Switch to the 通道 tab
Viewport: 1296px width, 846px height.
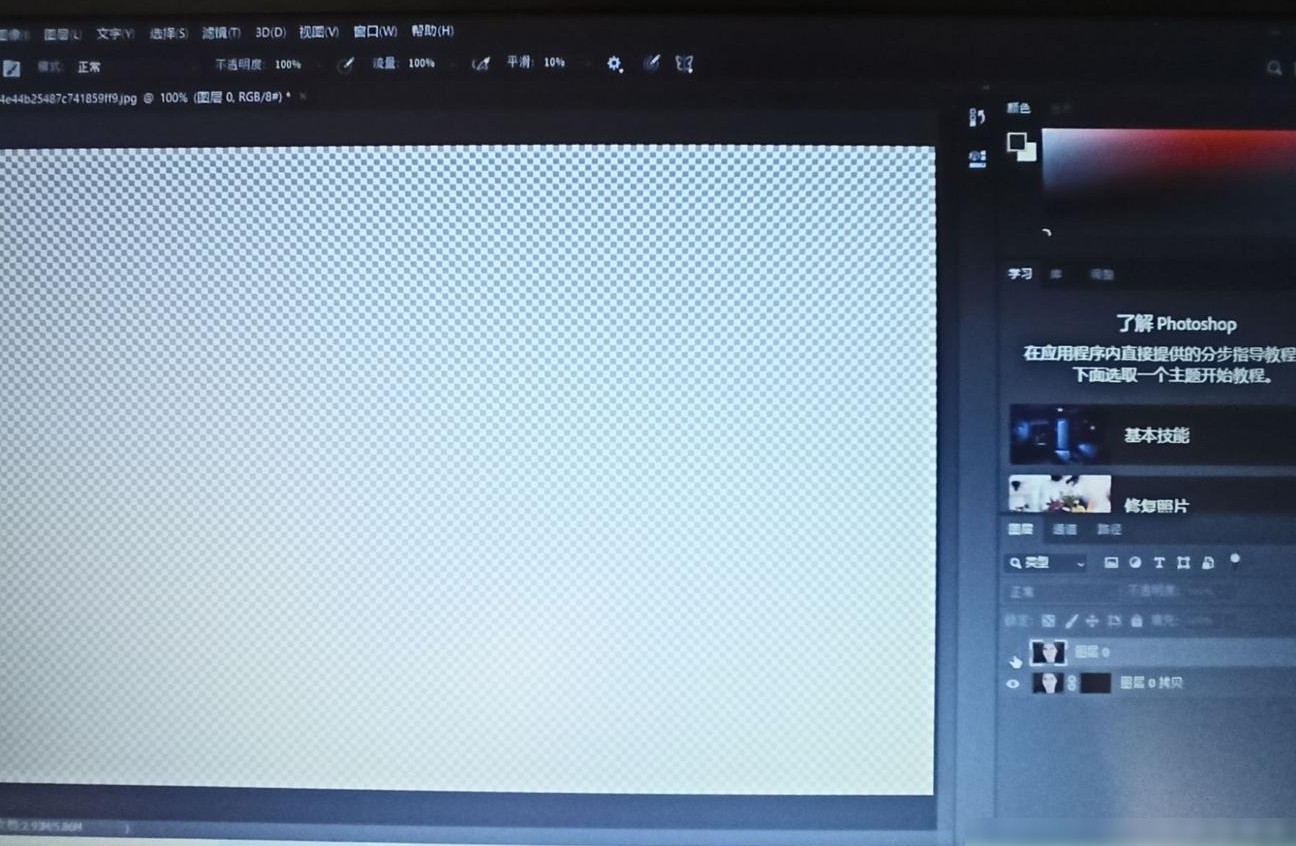click(1065, 529)
